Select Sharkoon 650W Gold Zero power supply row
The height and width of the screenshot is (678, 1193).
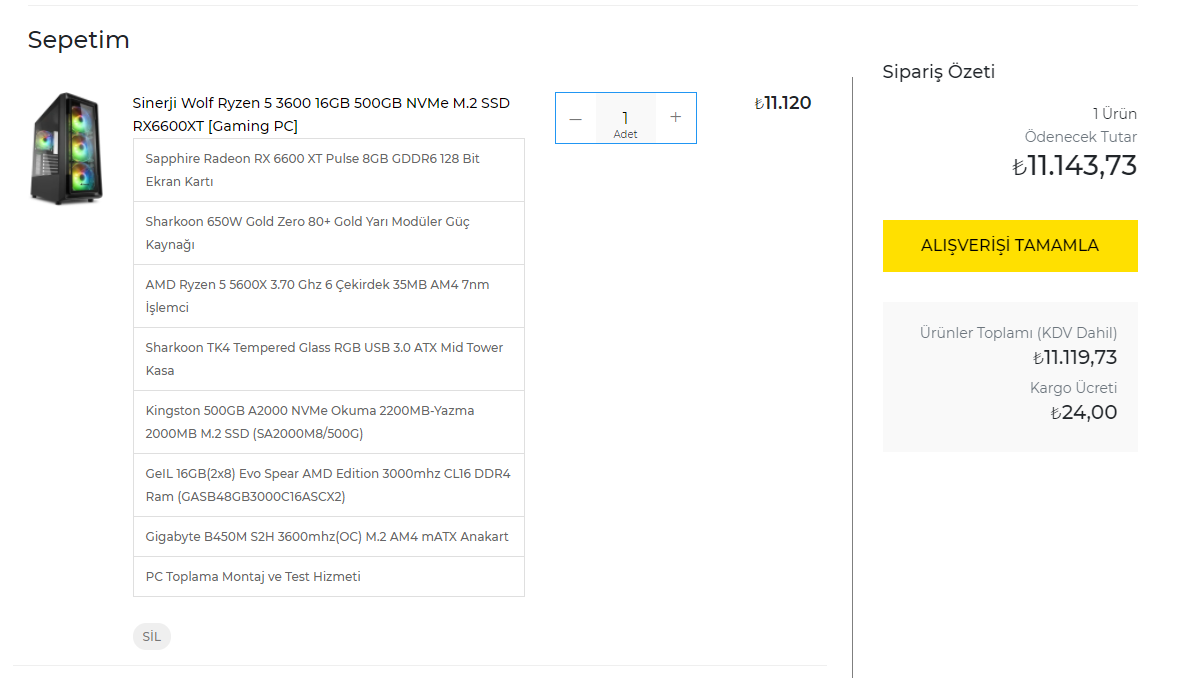coord(329,233)
